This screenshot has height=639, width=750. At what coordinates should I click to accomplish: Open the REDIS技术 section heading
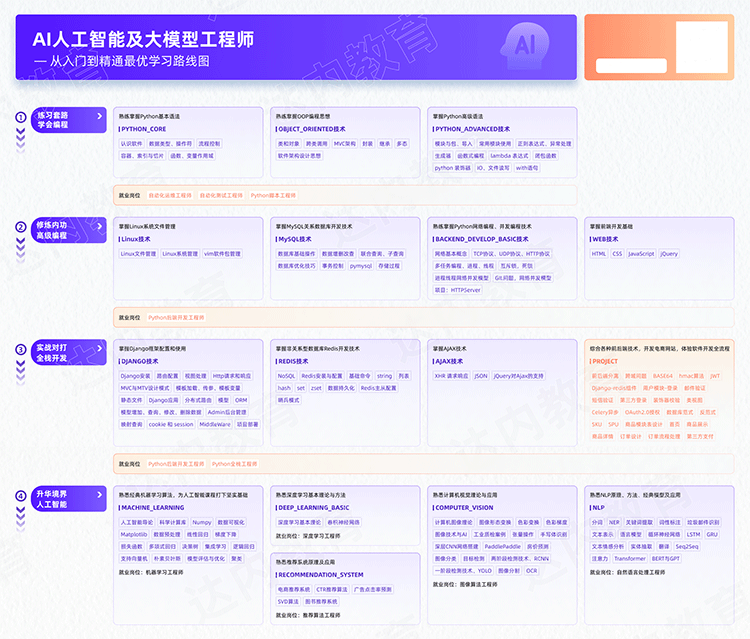(x=292, y=362)
